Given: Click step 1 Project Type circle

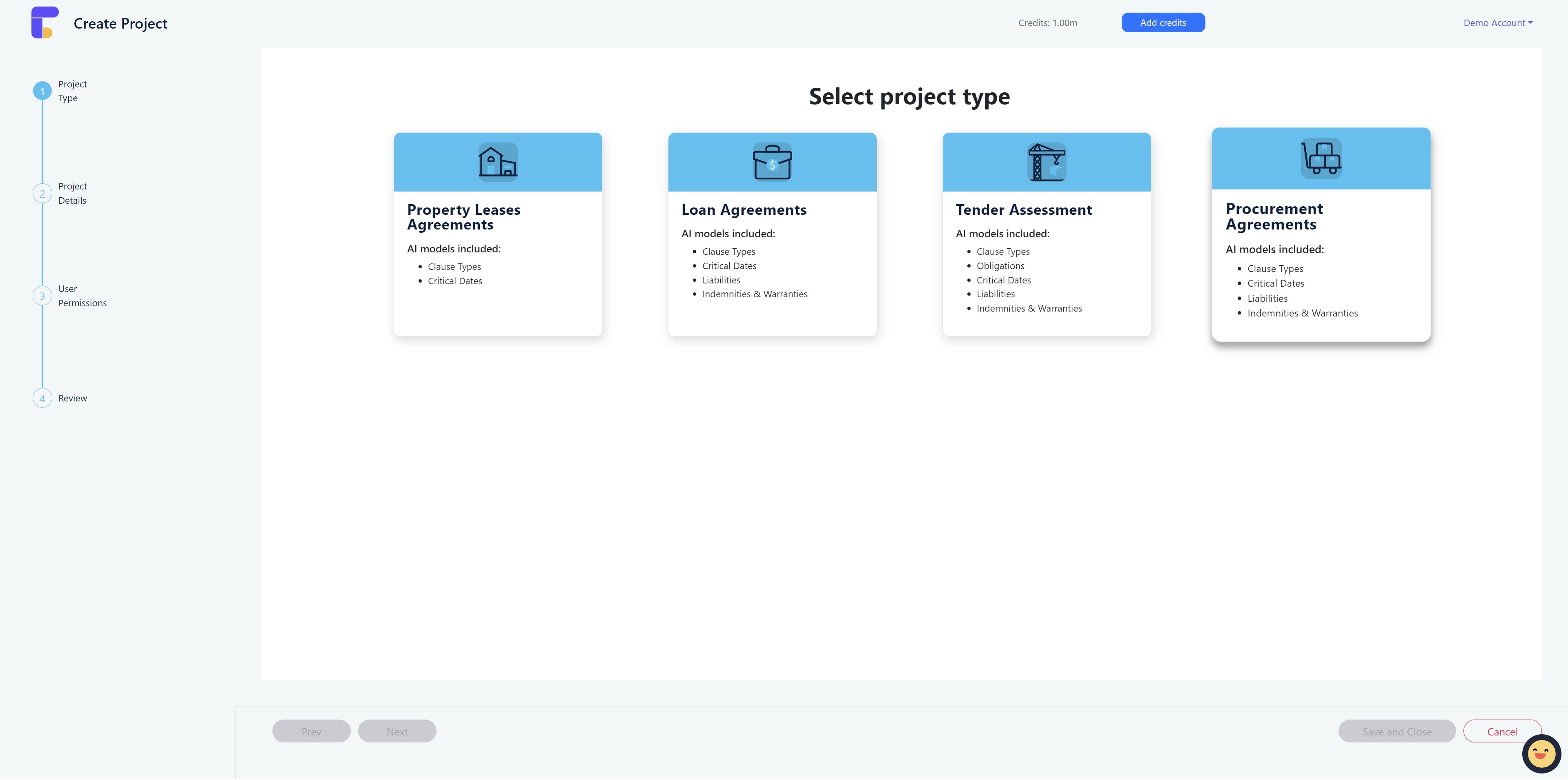Looking at the screenshot, I should pyautogui.click(x=42, y=91).
